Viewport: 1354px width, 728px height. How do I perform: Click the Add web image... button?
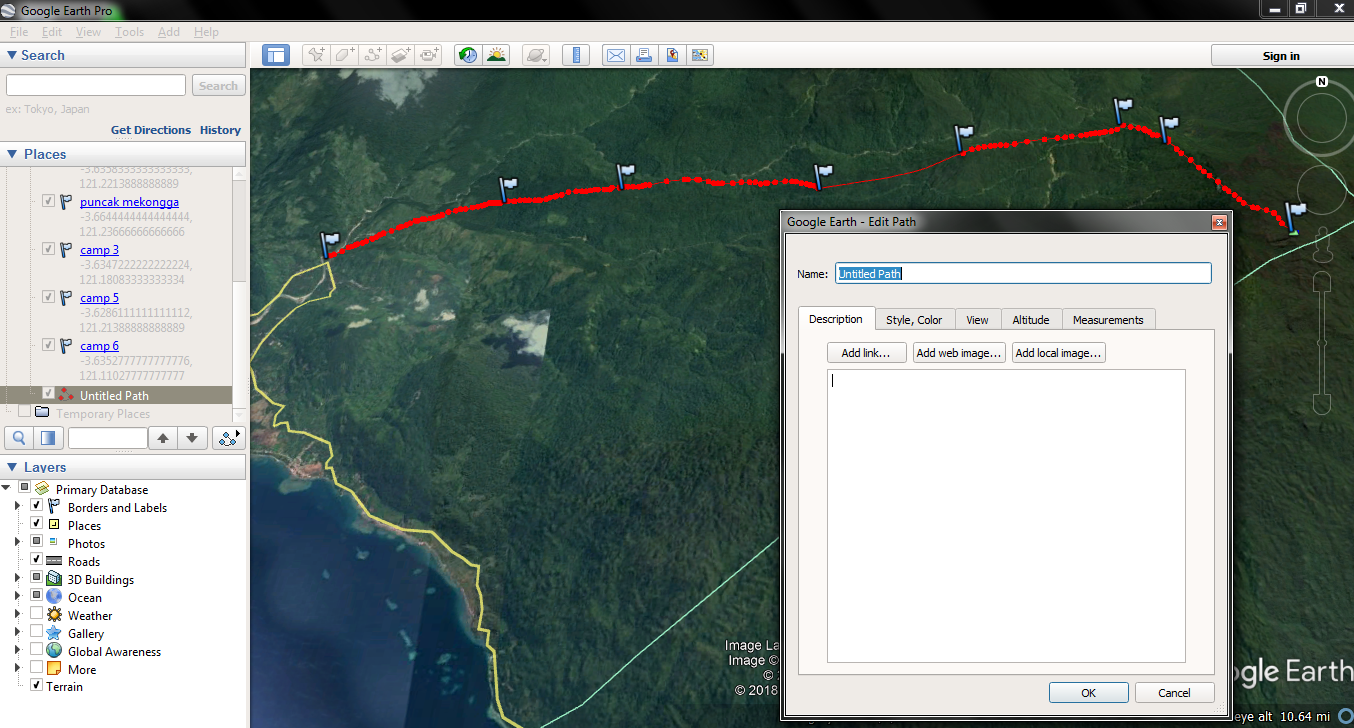tap(959, 353)
